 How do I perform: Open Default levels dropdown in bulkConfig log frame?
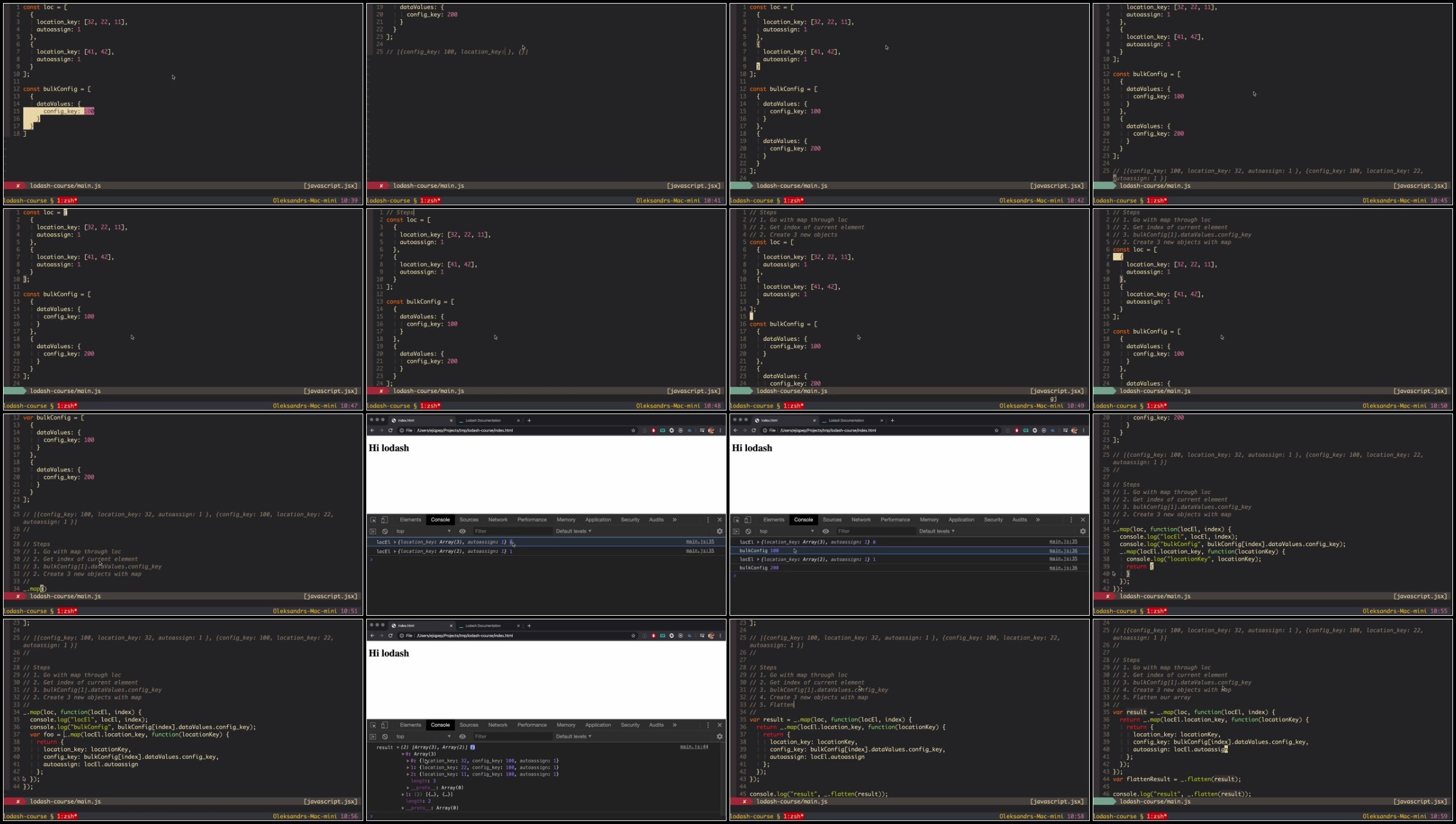(x=936, y=531)
